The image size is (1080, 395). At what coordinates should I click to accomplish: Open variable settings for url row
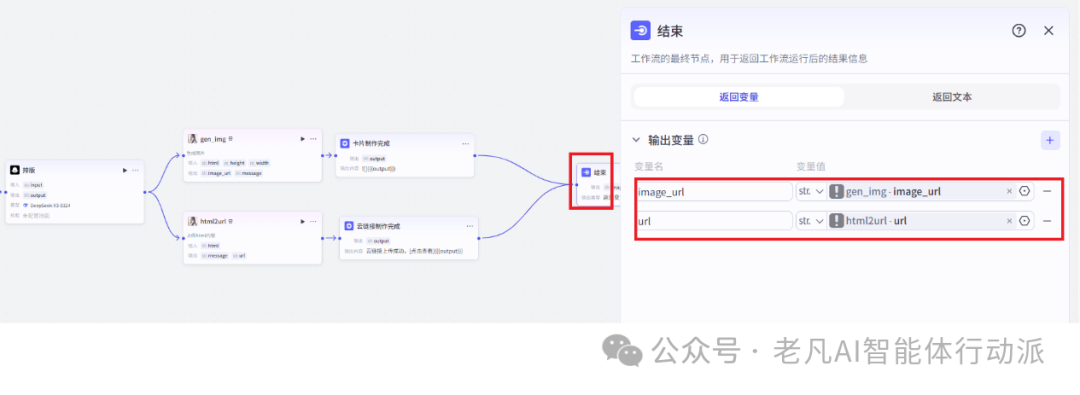1025,221
